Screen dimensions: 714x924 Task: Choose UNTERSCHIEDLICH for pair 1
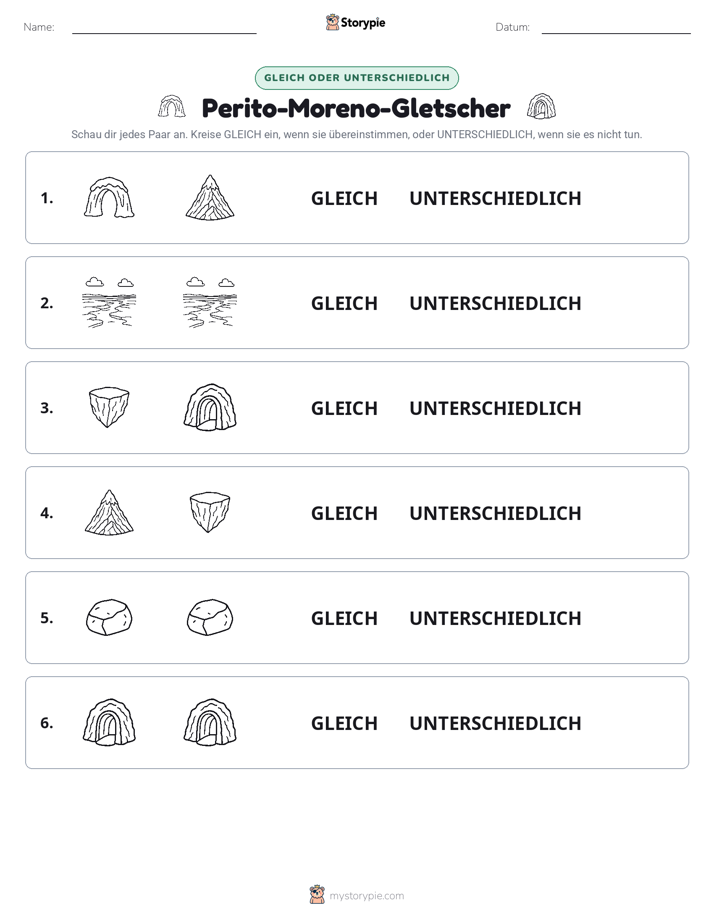point(495,199)
